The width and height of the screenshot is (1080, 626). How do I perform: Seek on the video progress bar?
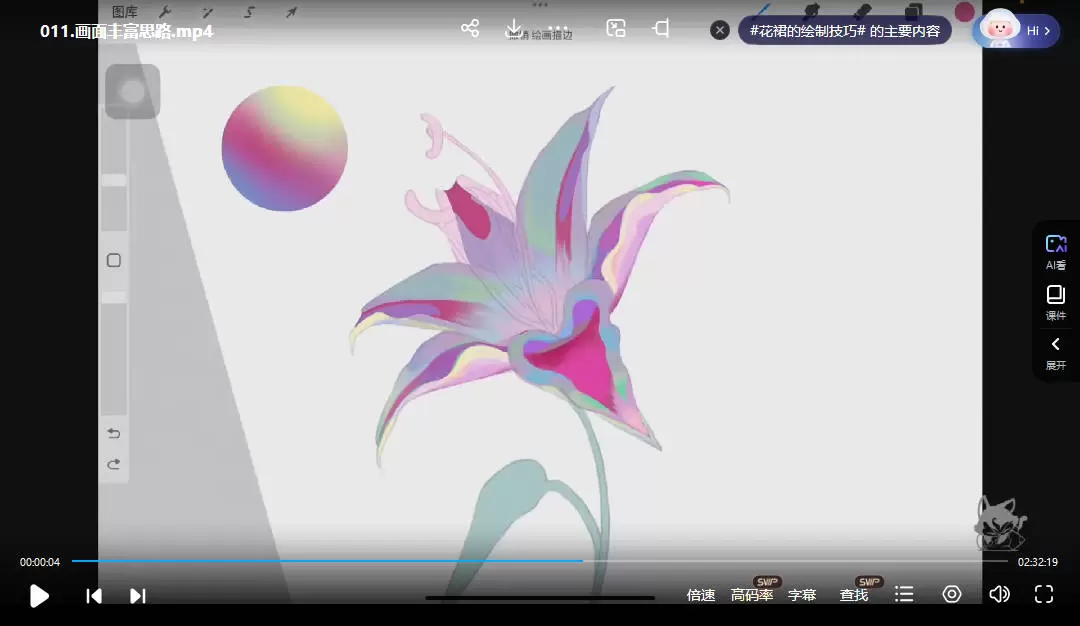(x=539, y=561)
